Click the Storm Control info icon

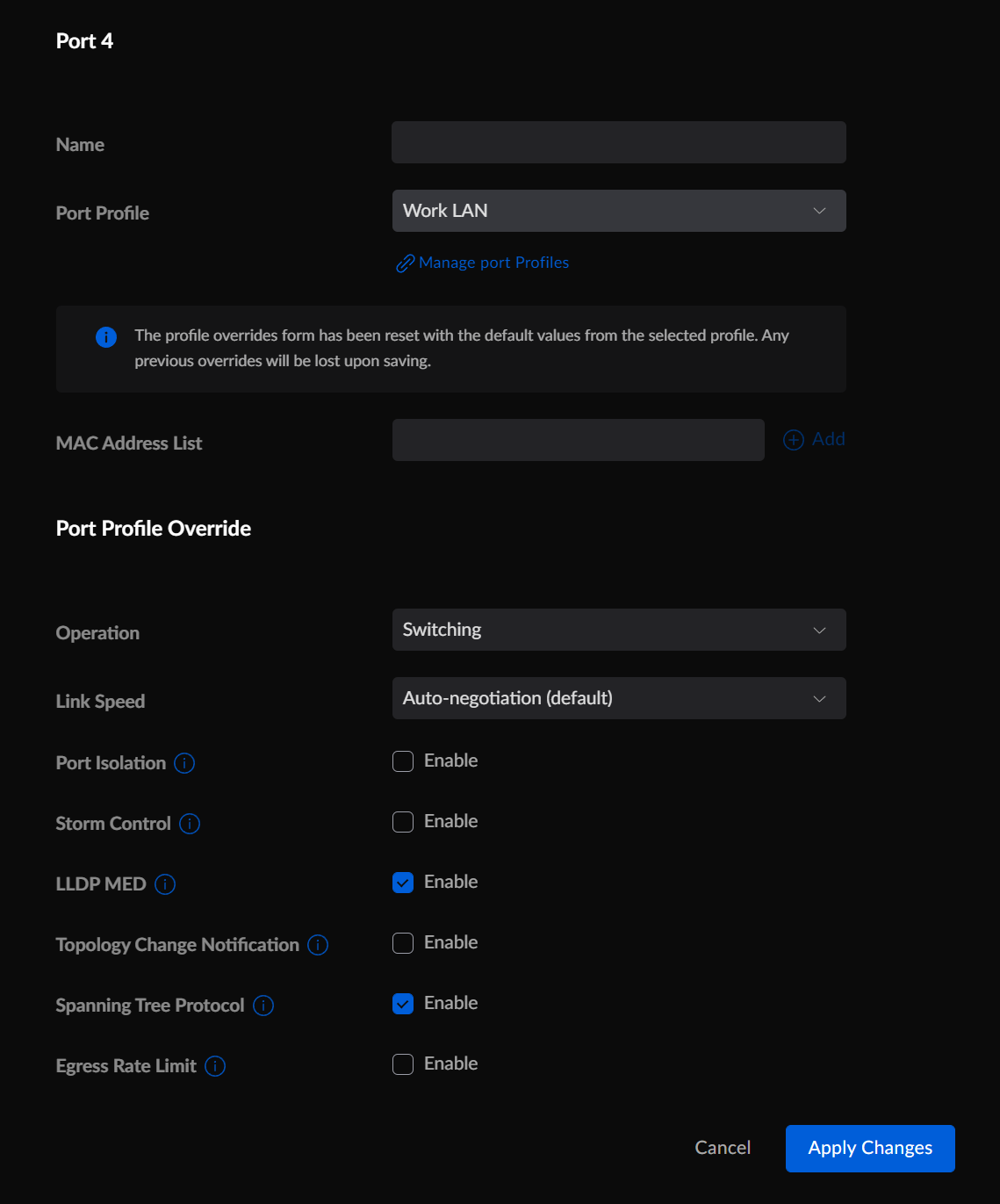click(190, 824)
